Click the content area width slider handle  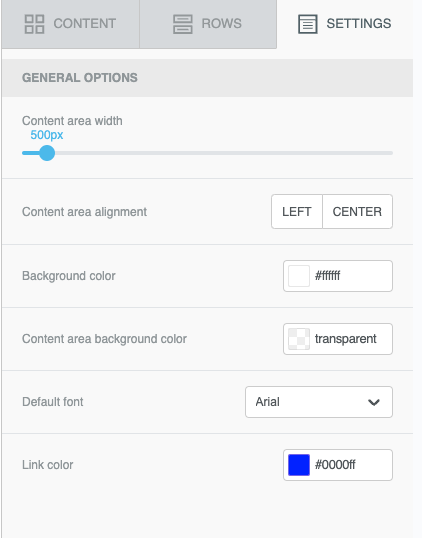tap(47, 153)
